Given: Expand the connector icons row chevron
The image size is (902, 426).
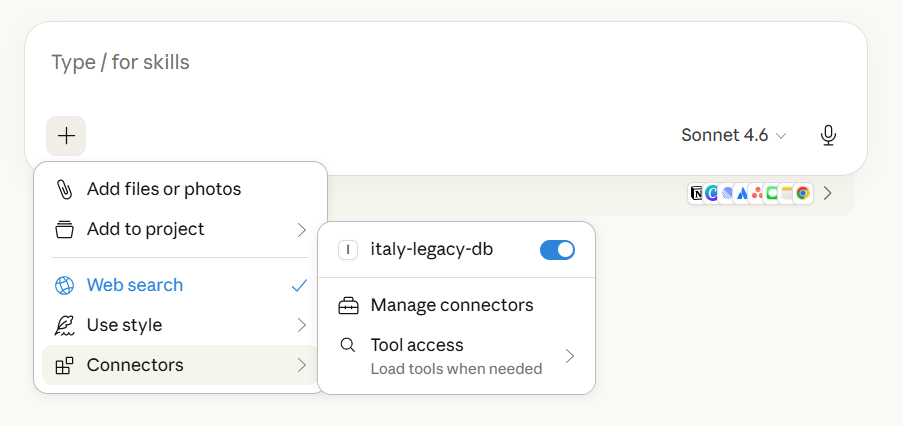Looking at the screenshot, I should [828, 193].
